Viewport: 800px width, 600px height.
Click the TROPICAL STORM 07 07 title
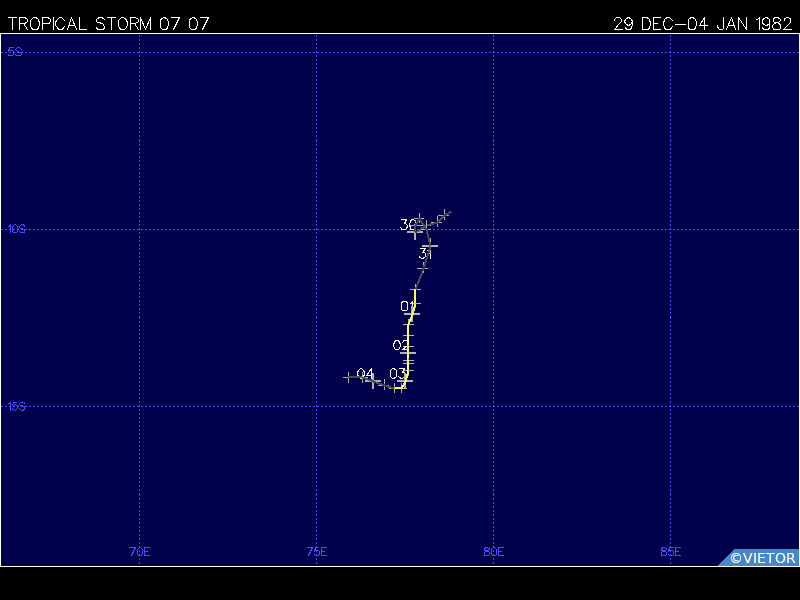(x=108, y=24)
